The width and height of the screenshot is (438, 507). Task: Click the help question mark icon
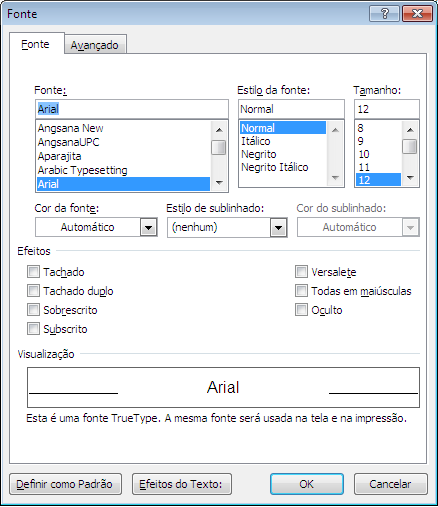pyautogui.click(x=384, y=14)
